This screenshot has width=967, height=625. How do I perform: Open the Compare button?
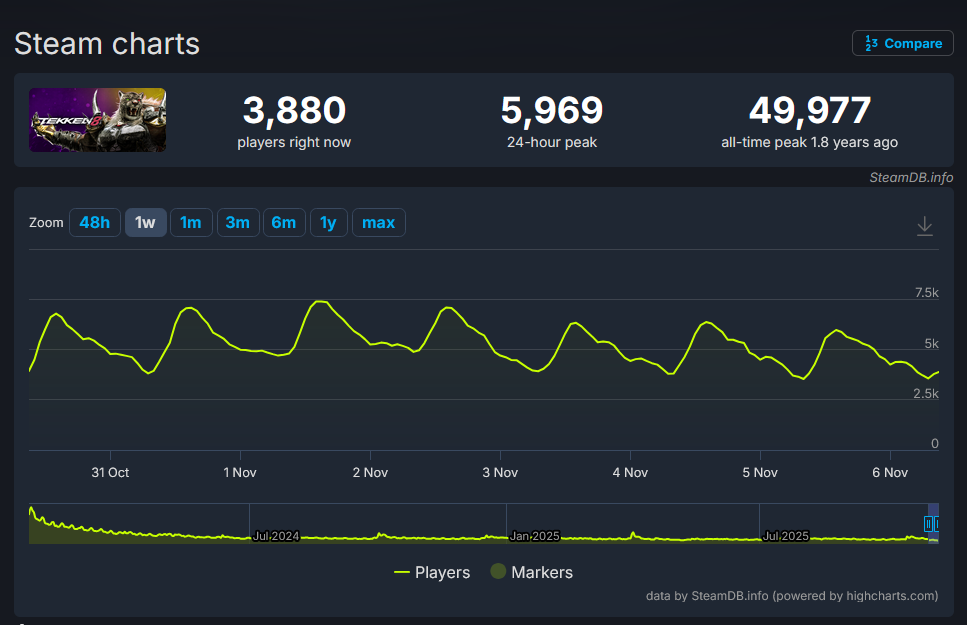pyautogui.click(x=902, y=43)
